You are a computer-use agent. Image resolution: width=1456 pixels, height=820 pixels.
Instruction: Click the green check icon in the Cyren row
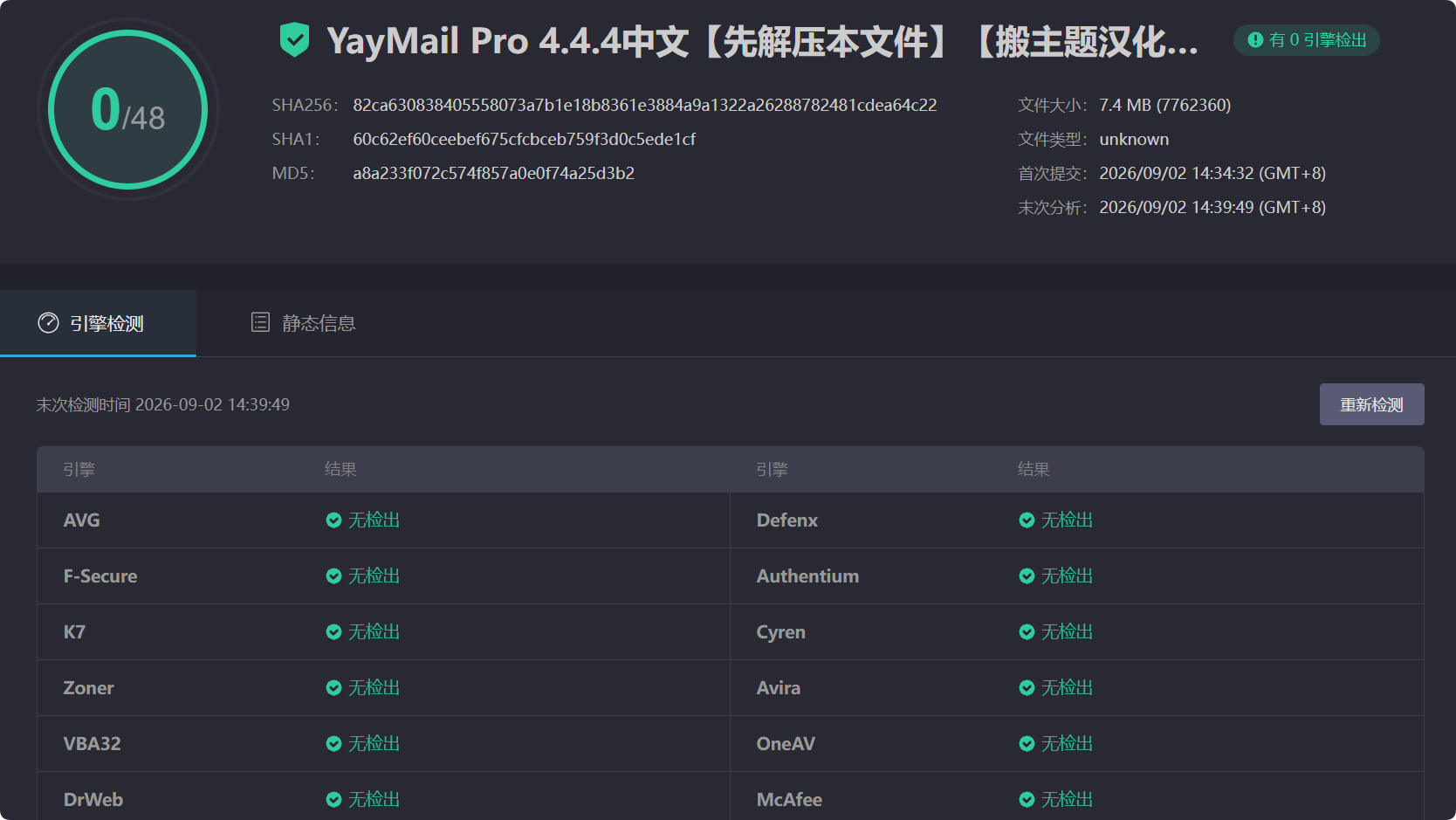(1027, 632)
